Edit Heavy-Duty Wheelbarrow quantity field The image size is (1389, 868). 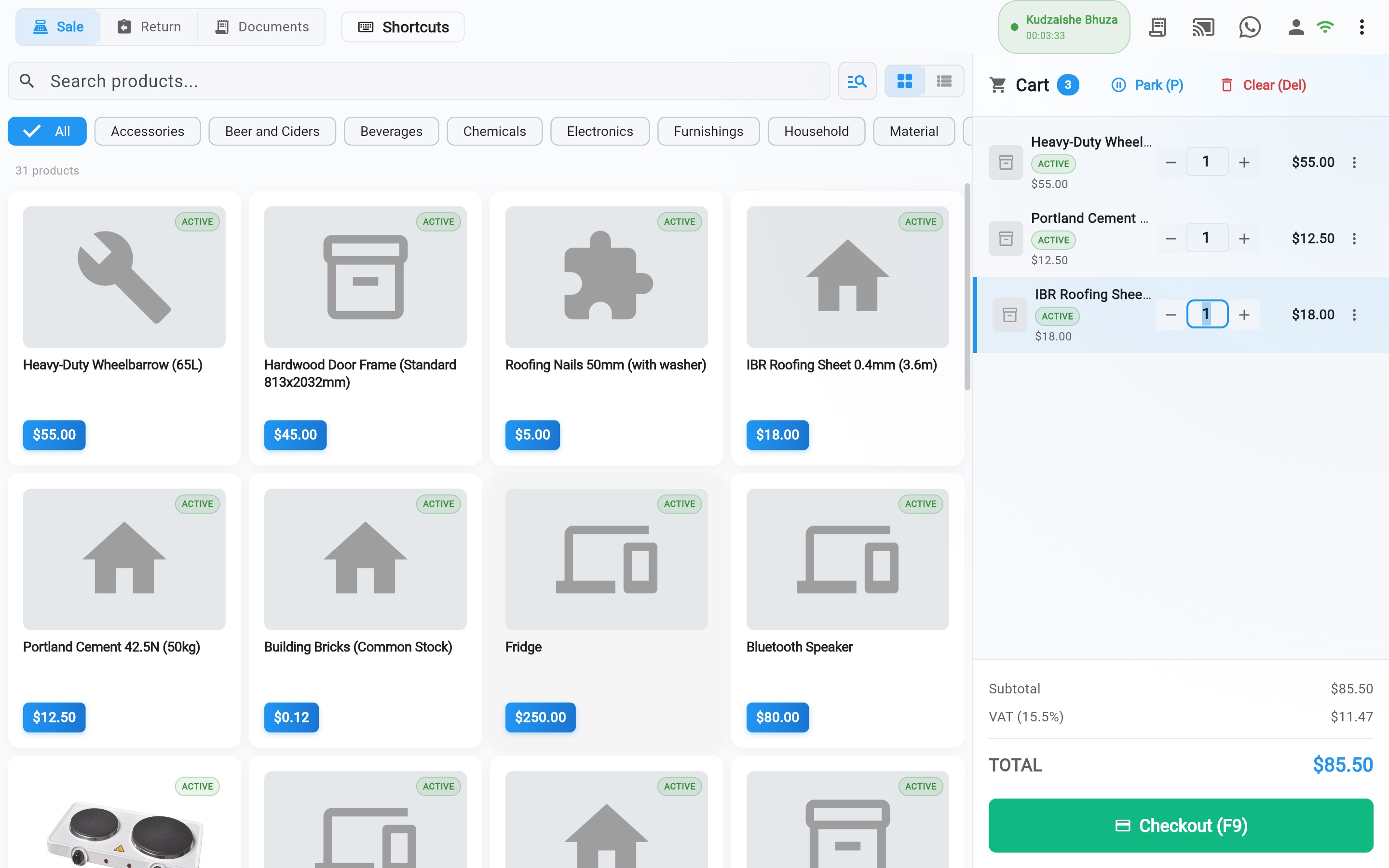click(1207, 162)
